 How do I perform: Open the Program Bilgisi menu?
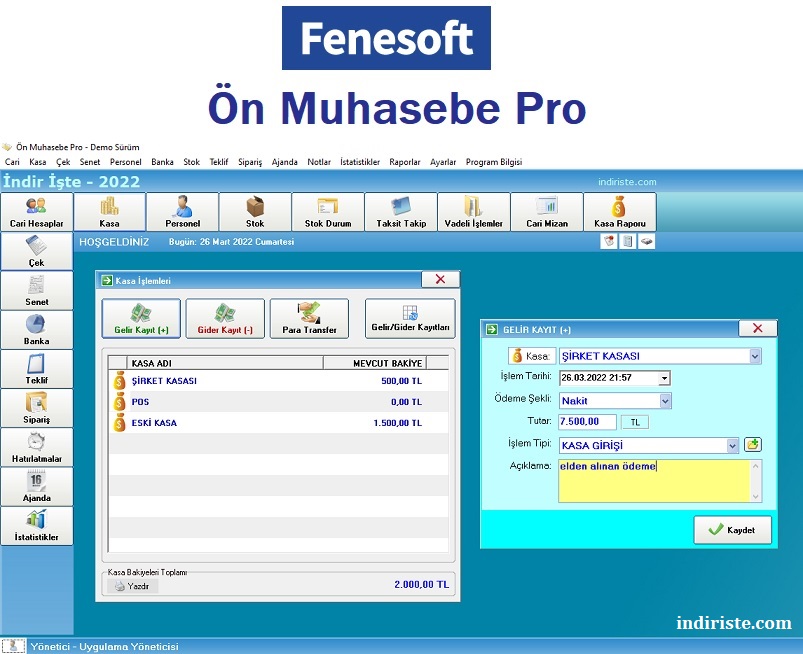494,162
